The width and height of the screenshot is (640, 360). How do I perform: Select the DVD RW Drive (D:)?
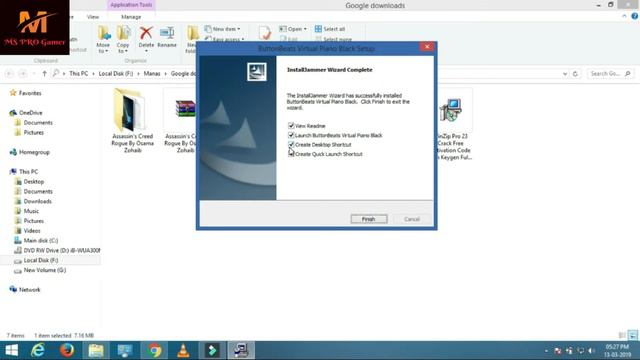tap(57, 250)
